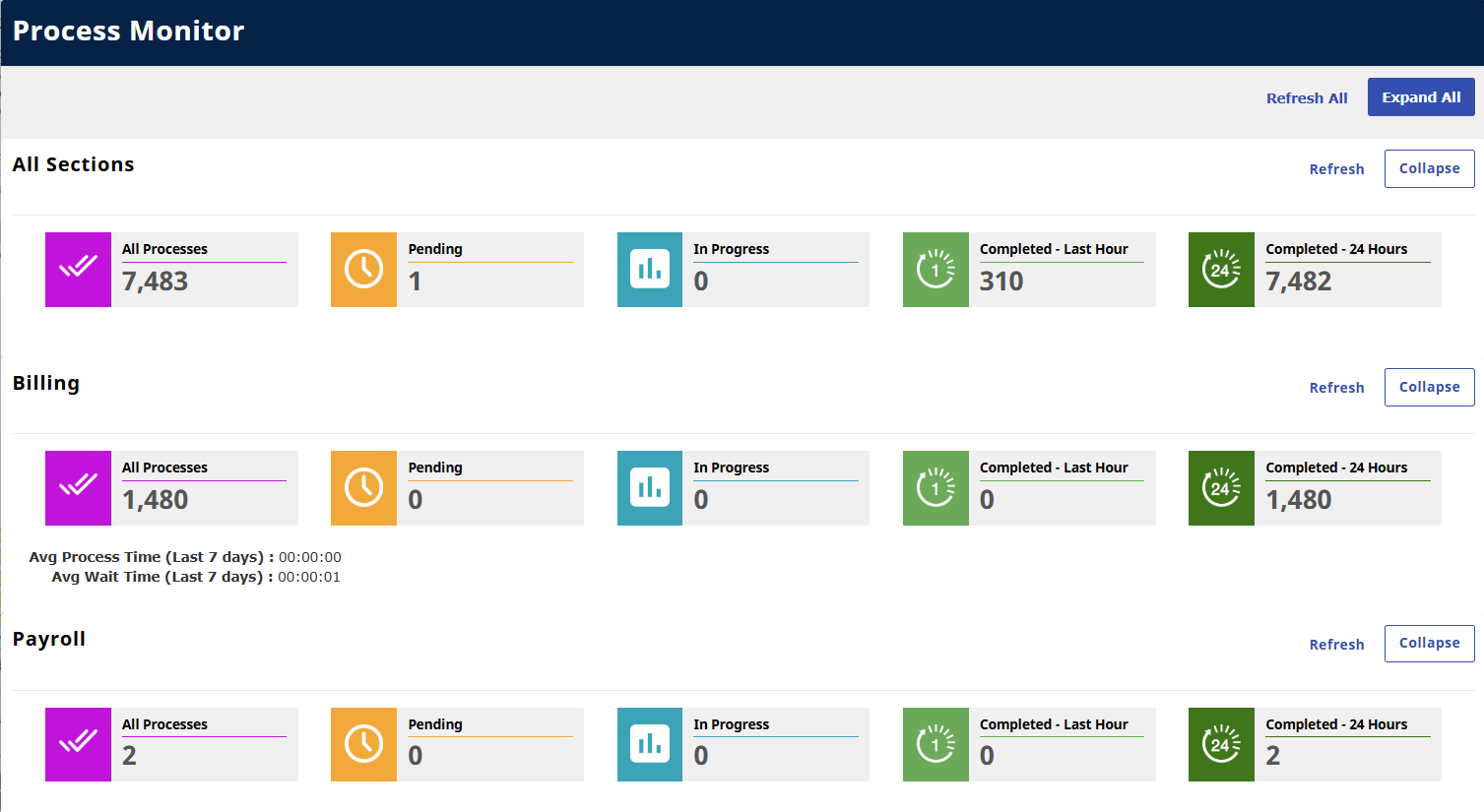Click Completed 24 Hours icon in Billing
The width and height of the screenshot is (1484, 812).
(x=1221, y=488)
